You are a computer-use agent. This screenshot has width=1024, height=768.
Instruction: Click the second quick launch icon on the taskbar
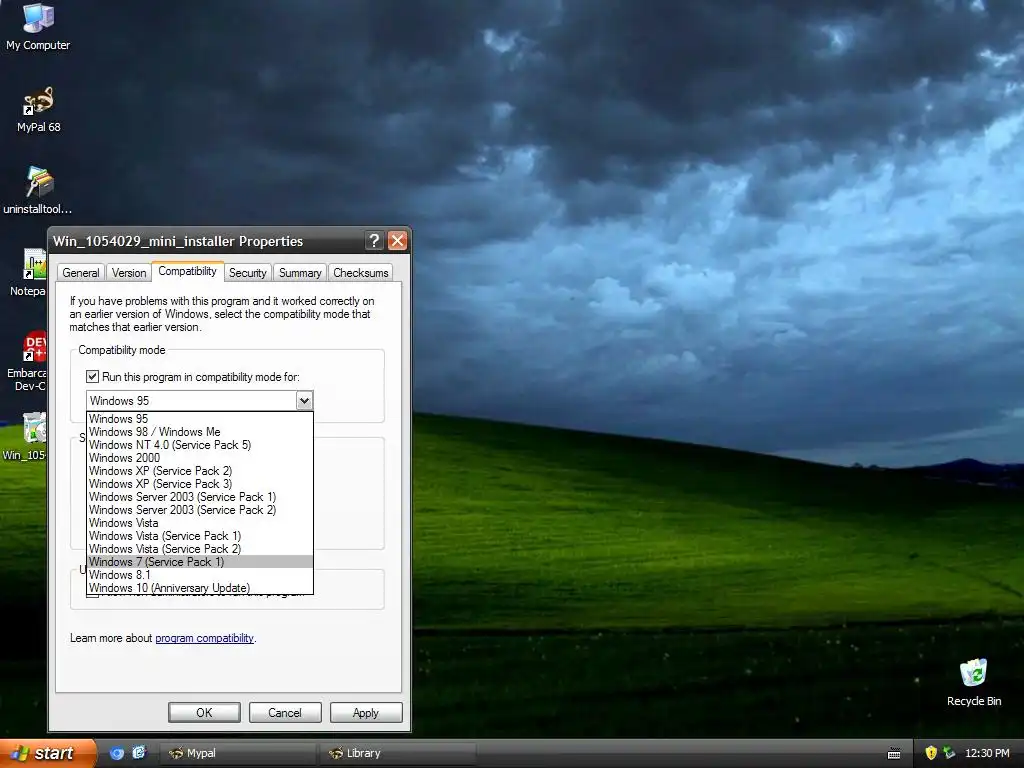click(x=139, y=753)
